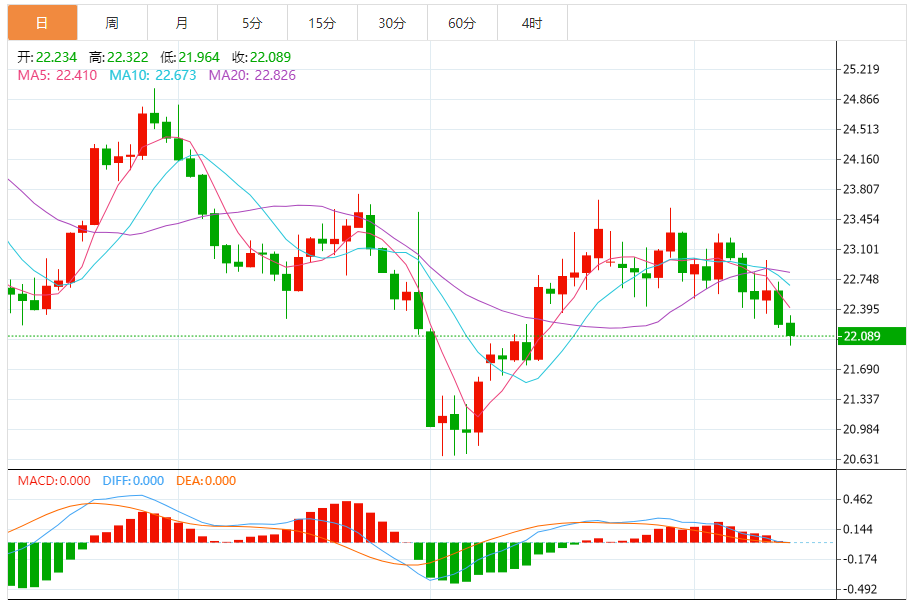916x600 pixels.
Task: Click the green current price tag 22.089
Action: tap(872, 336)
